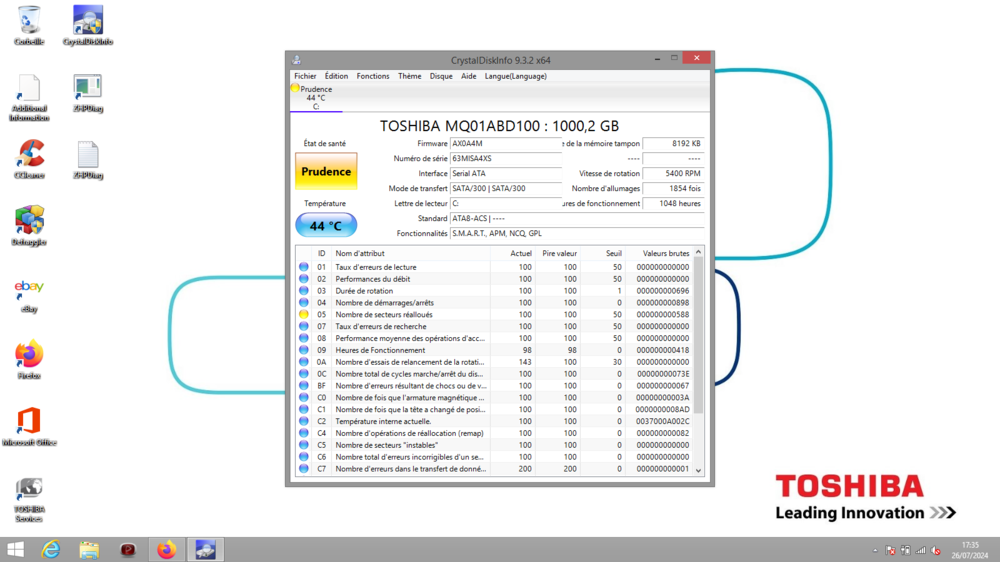The image size is (1000, 562).
Task: Select the C: disk Prudence tab
Action: pyautogui.click(x=315, y=97)
